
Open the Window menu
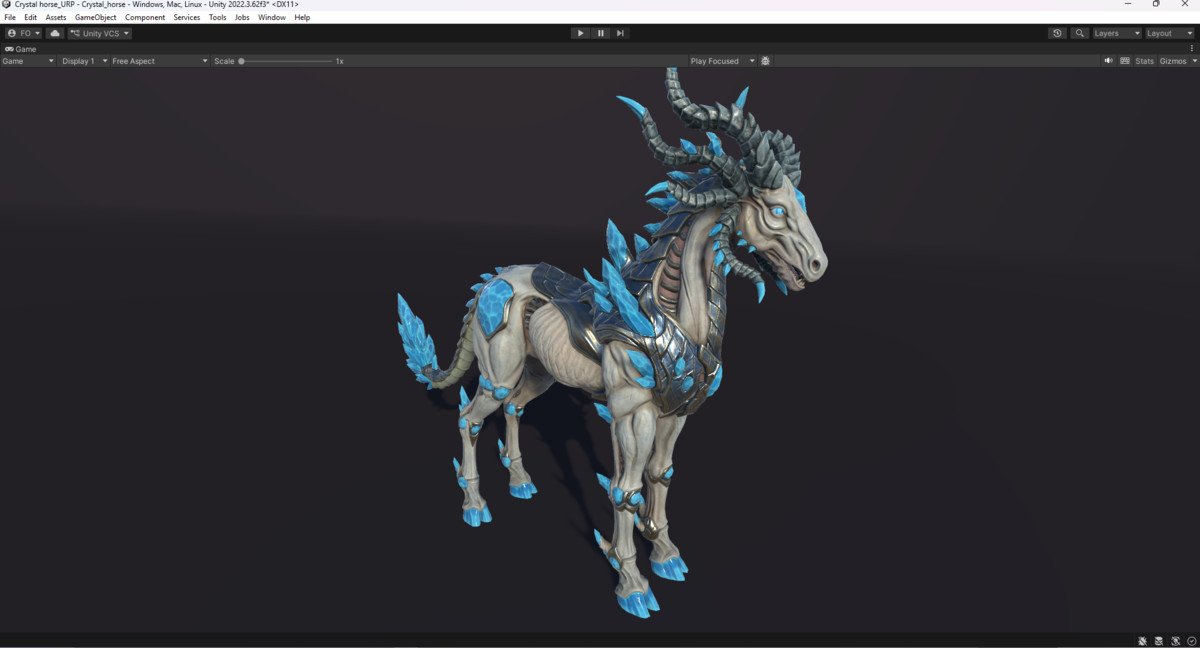(x=272, y=17)
